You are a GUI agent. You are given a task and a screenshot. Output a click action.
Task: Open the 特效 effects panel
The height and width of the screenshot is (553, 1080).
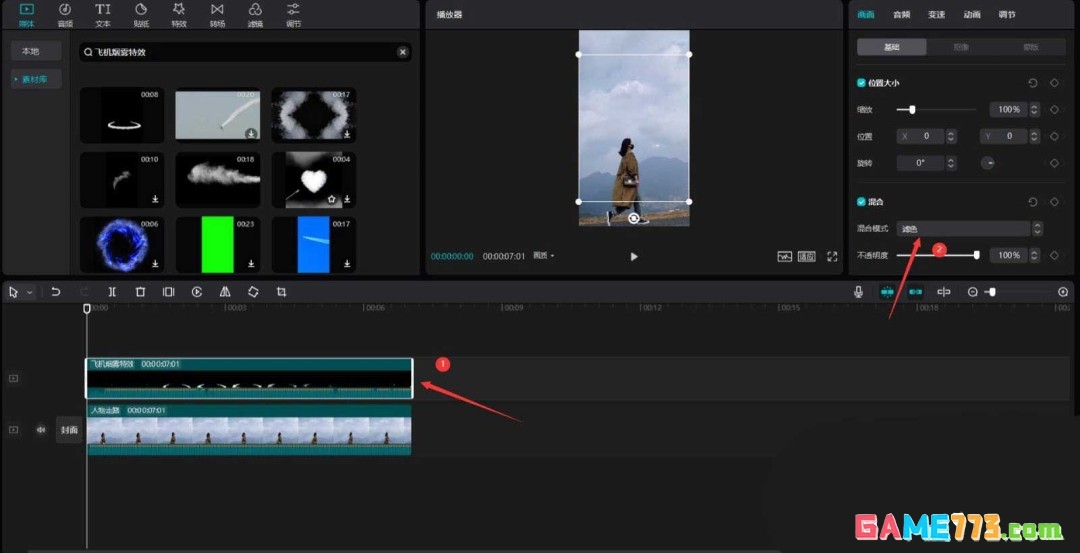(x=179, y=14)
